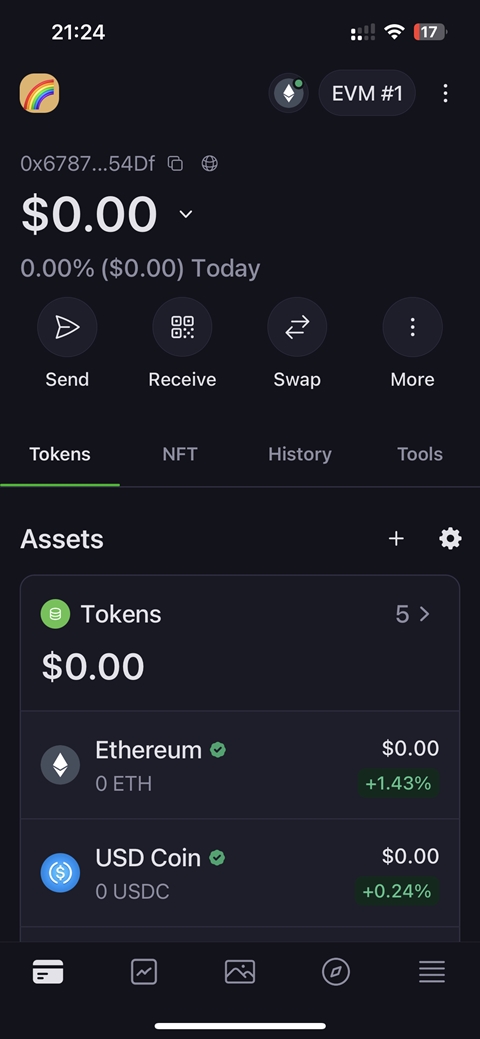This screenshot has width=480, height=1039.
Task: Expand the Tokens list chevron showing 5
Action: 413,614
